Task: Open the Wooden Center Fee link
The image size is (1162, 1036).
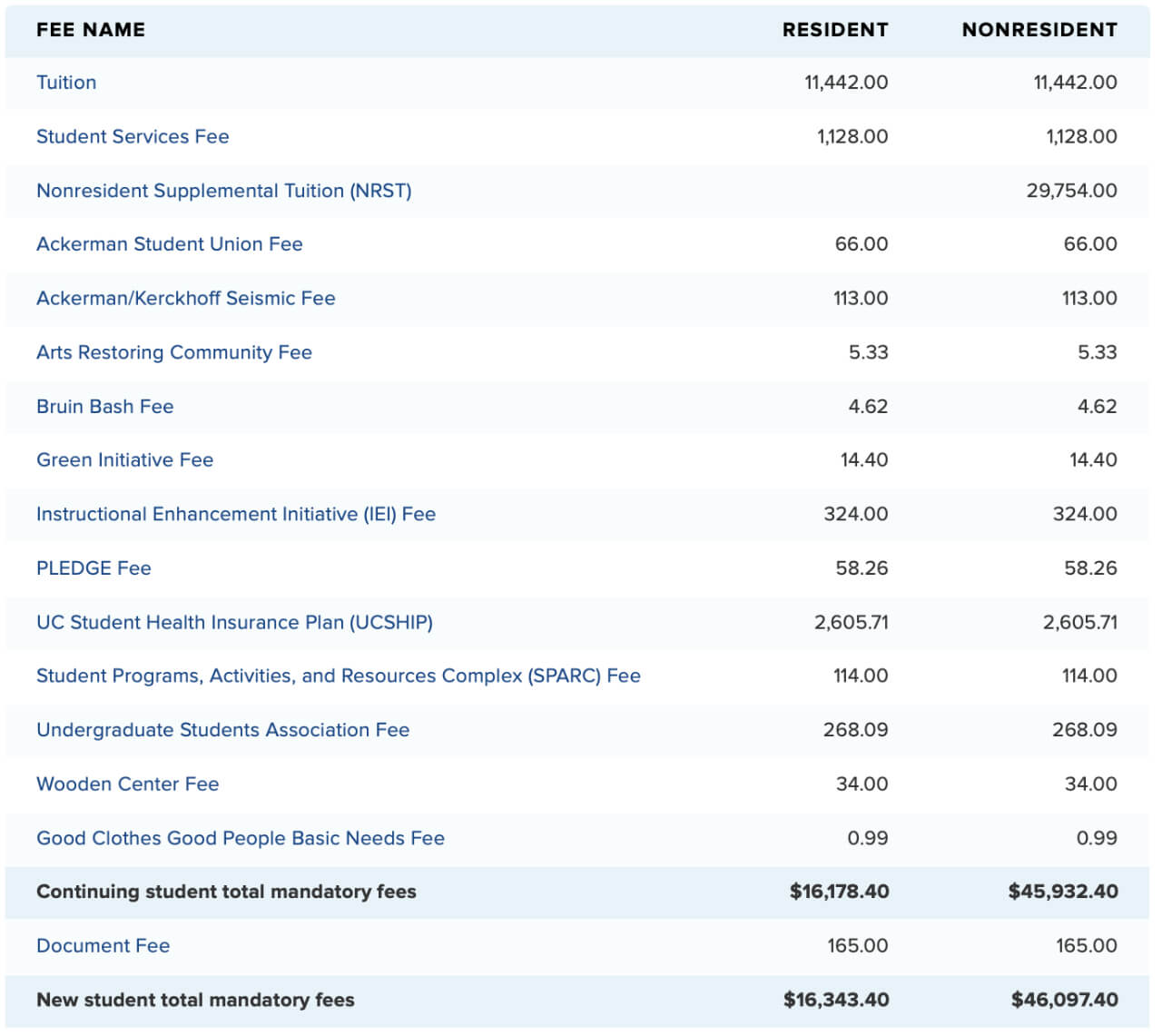Action: click(128, 784)
